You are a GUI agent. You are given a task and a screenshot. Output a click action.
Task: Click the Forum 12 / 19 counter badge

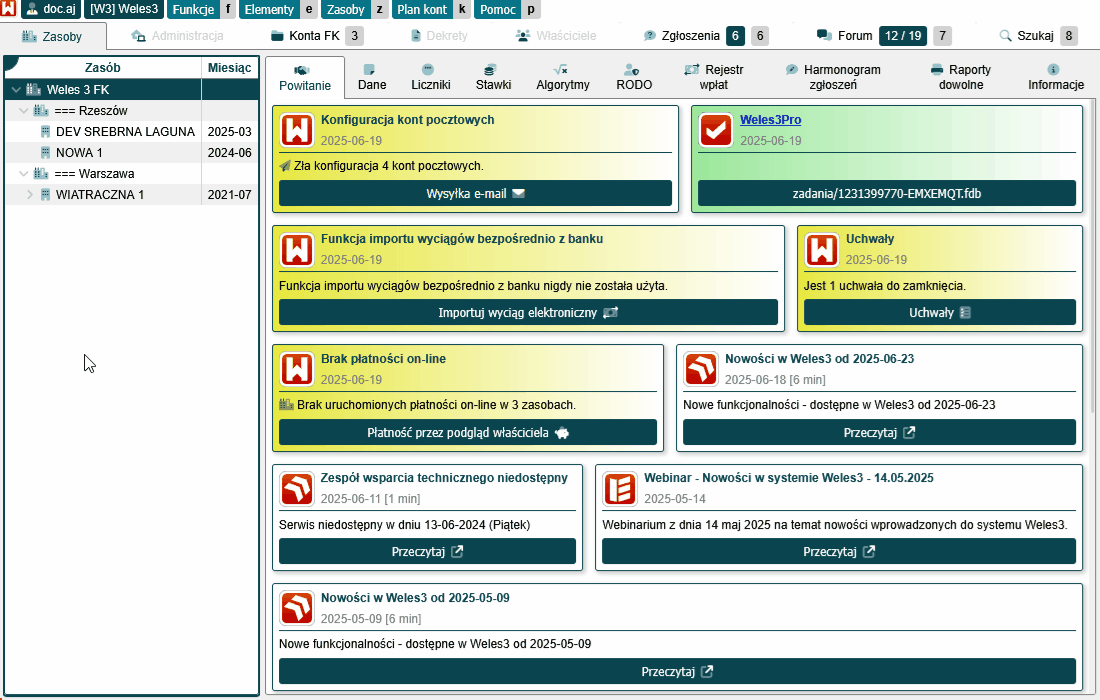pos(903,36)
